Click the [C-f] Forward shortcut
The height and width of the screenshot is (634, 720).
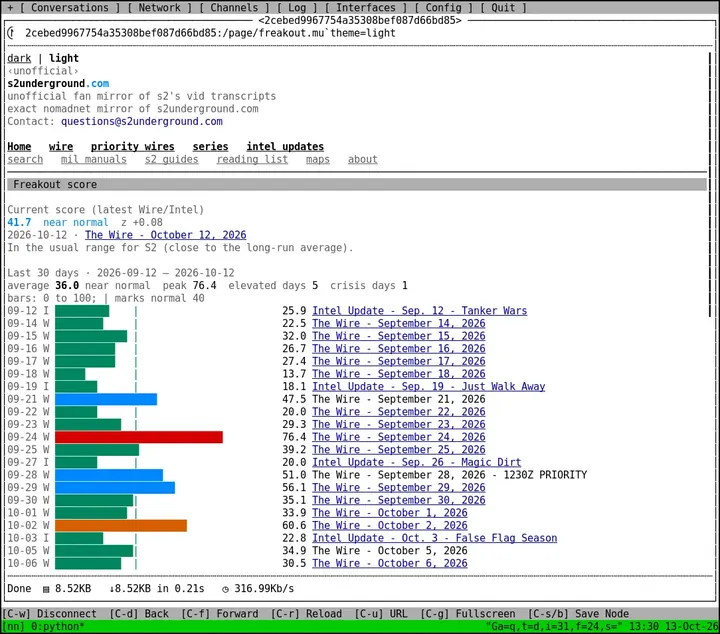tap(219, 614)
